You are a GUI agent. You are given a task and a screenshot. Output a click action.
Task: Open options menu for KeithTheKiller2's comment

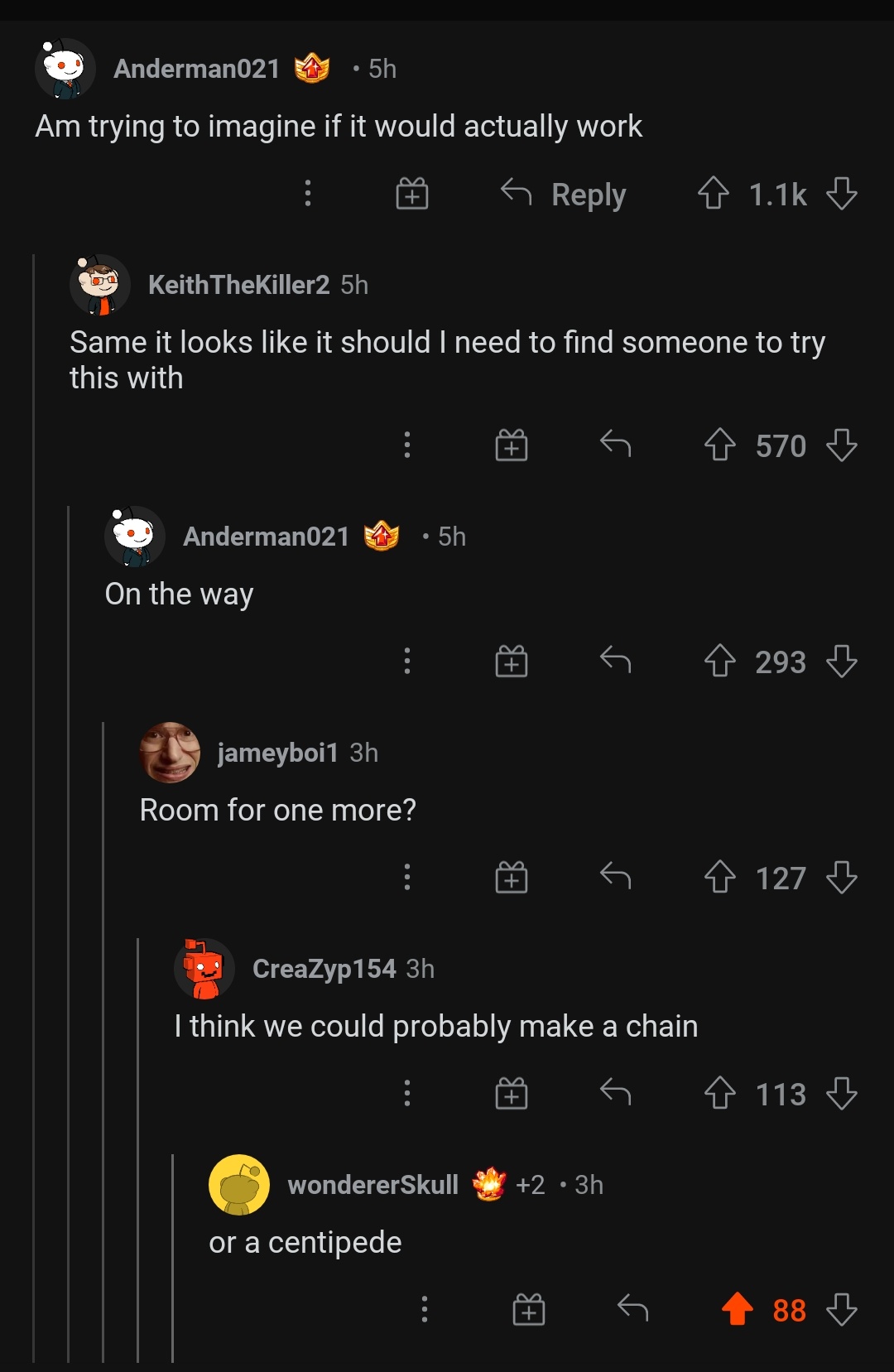(x=406, y=445)
